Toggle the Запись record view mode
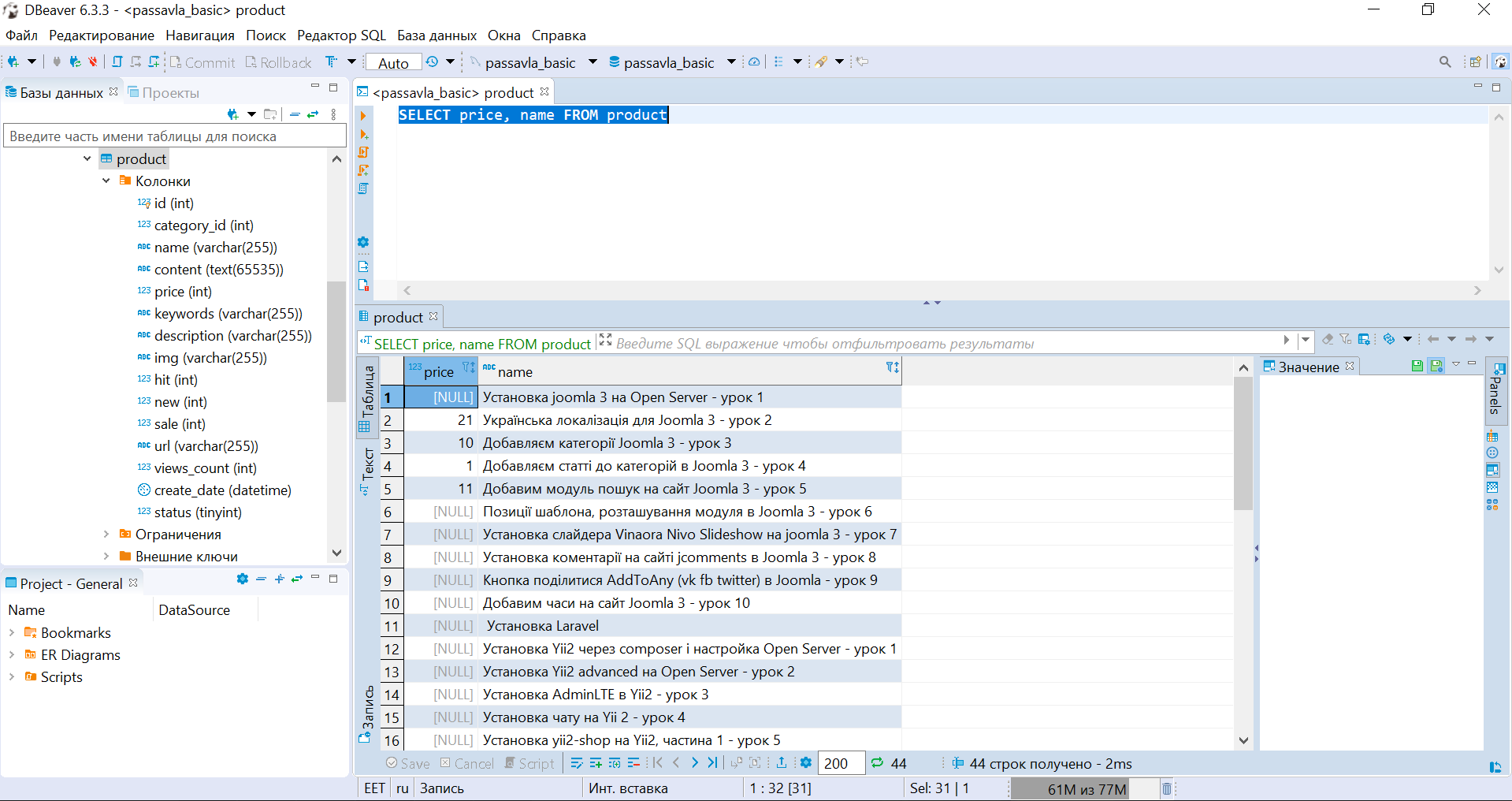This screenshot has width=1512, height=801. (x=366, y=714)
